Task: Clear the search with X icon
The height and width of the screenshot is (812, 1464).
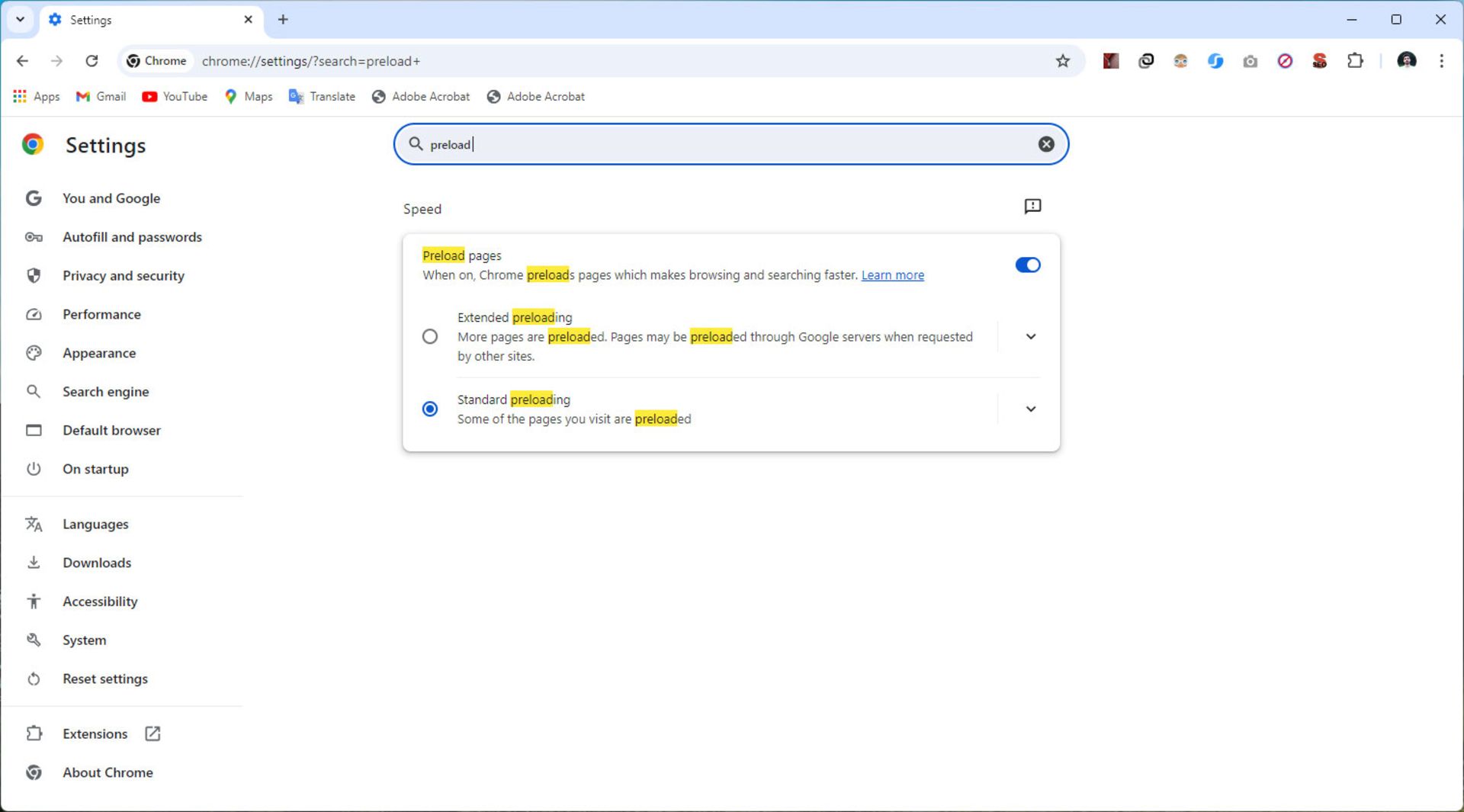Action: 1046,144
